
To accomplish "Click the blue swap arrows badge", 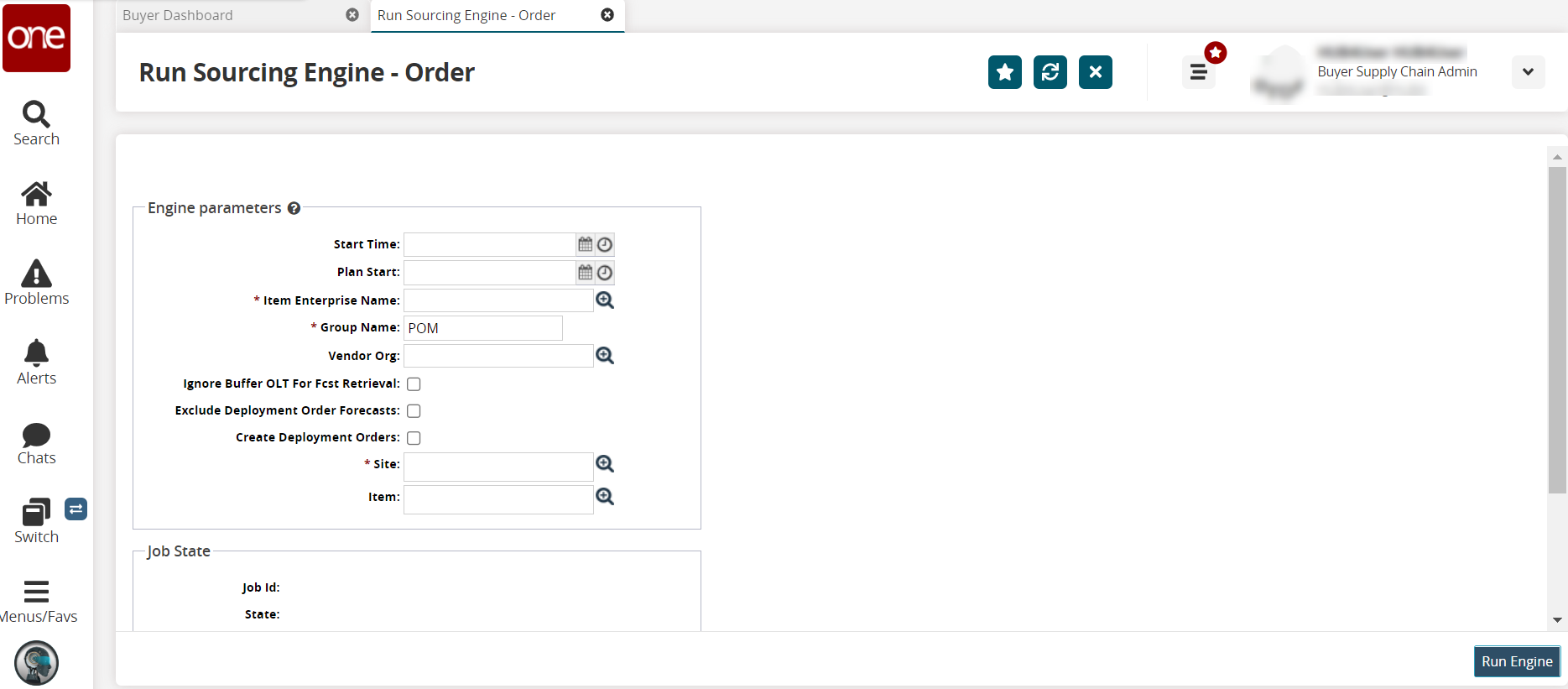I will click(x=76, y=509).
